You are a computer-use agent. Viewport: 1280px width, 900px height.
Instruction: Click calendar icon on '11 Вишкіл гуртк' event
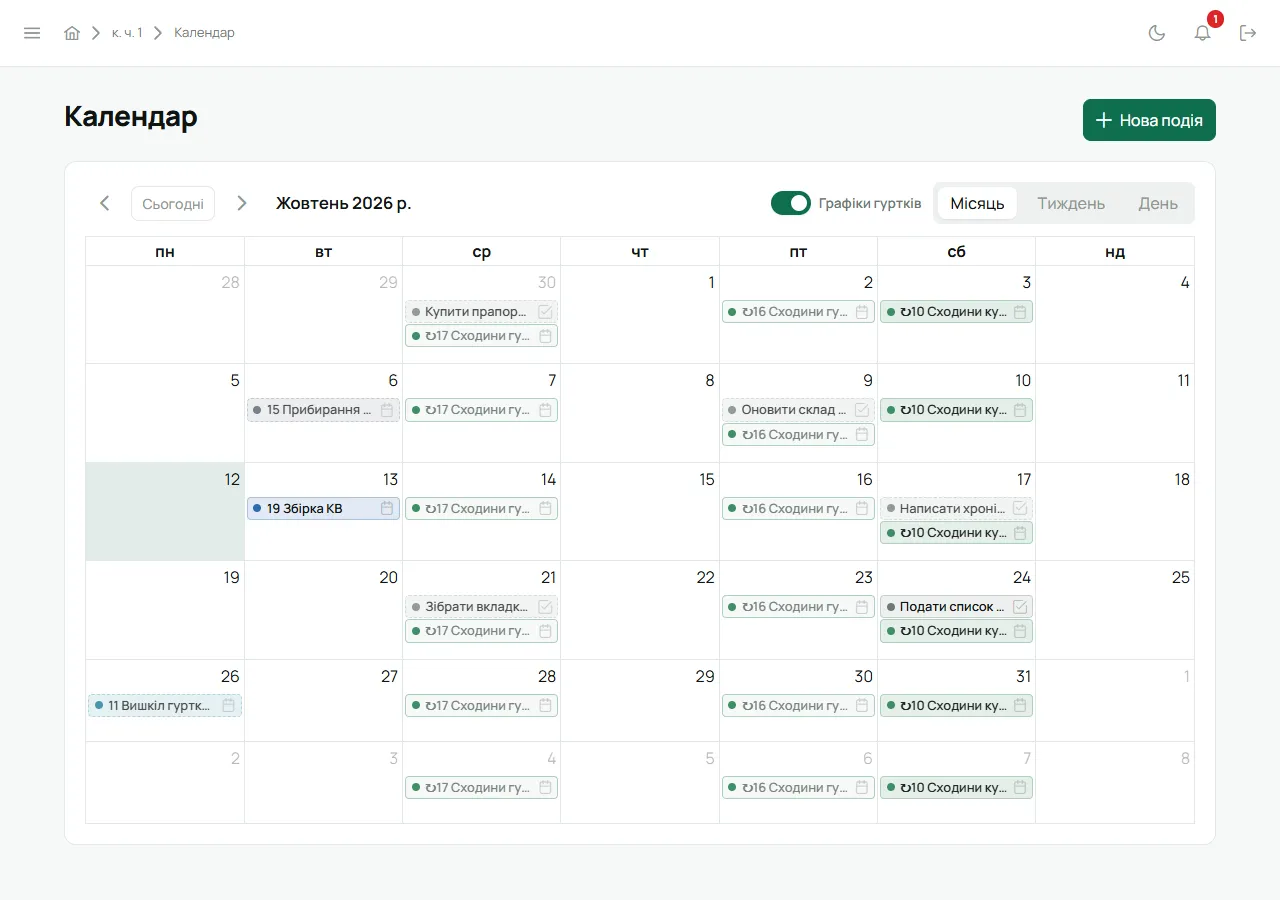coord(229,706)
